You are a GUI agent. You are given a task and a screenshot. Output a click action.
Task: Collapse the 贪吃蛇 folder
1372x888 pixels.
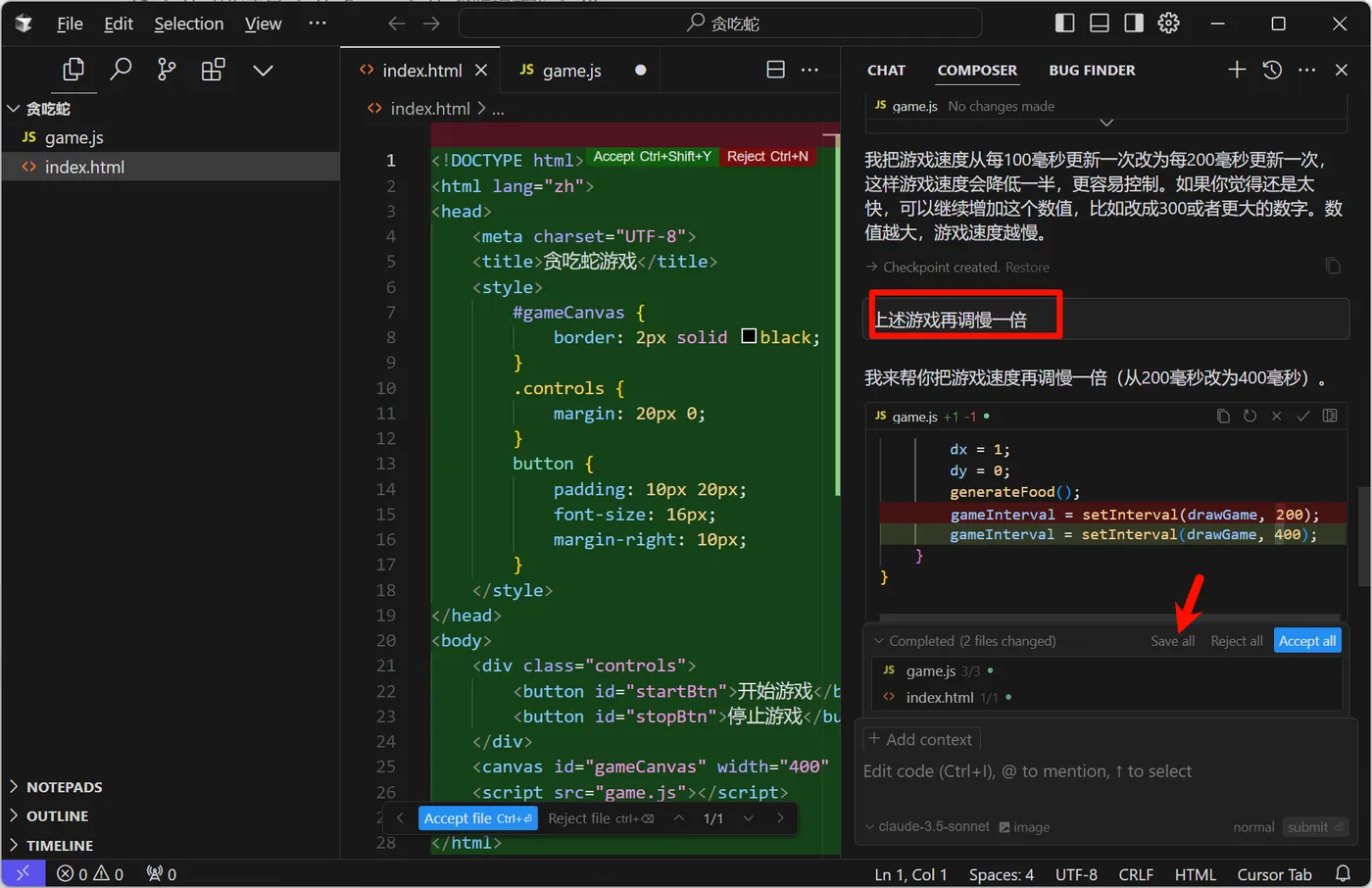14,108
